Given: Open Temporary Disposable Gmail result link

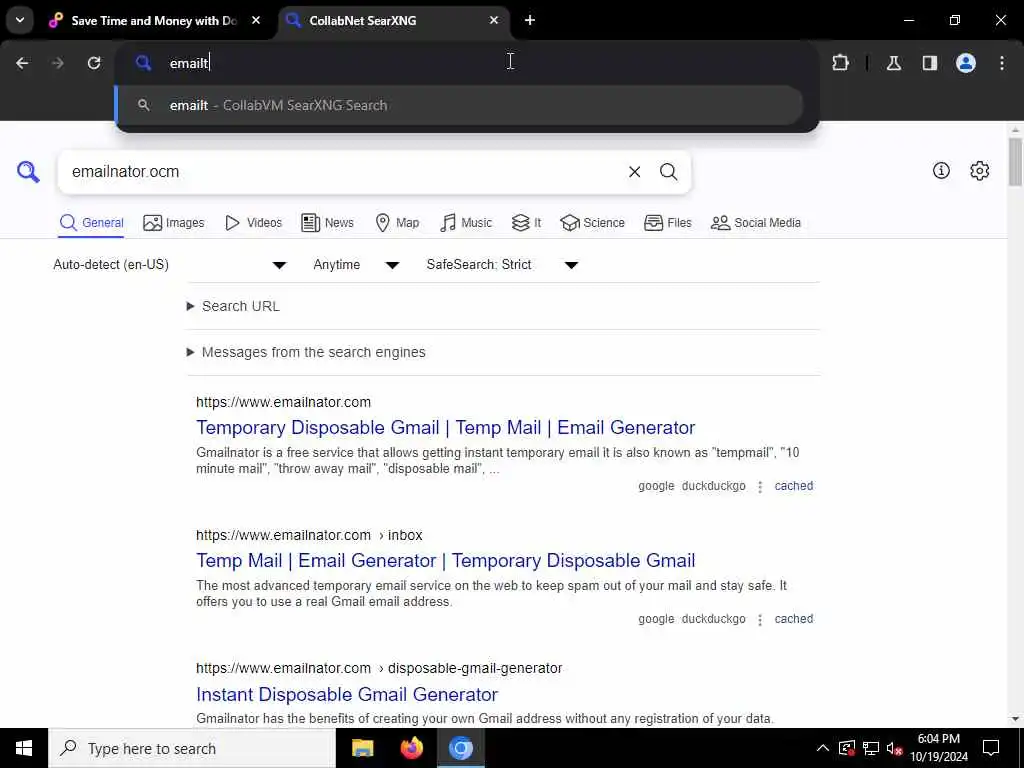Looking at the screenshot, I should click(445, 428).
